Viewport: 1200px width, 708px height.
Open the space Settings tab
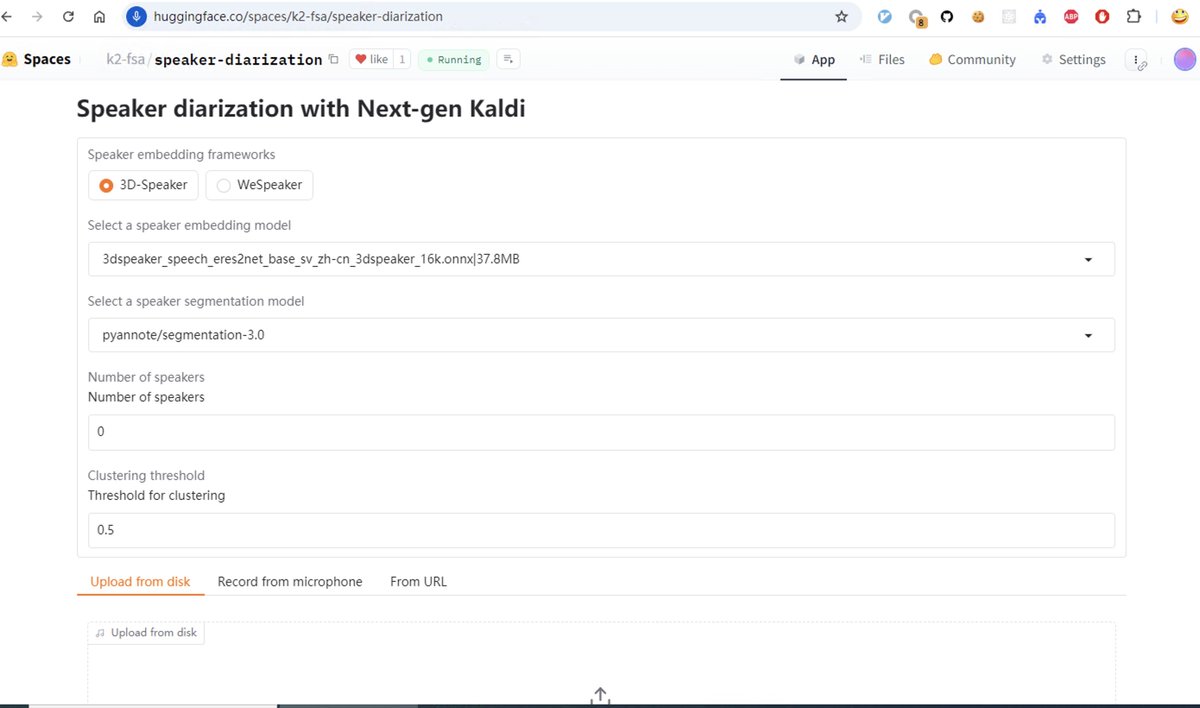(1073, 60)
